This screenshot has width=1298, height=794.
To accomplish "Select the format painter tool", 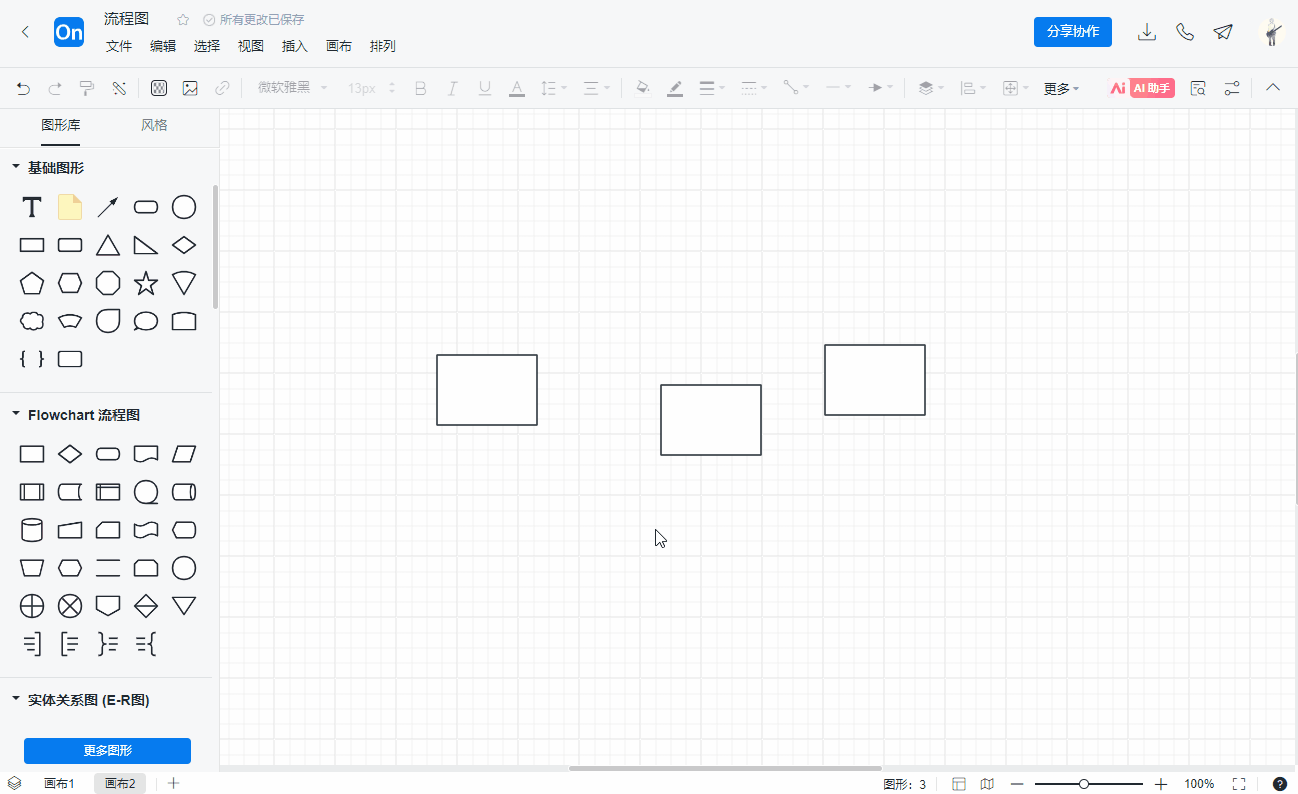I will (x=87, y=88).
